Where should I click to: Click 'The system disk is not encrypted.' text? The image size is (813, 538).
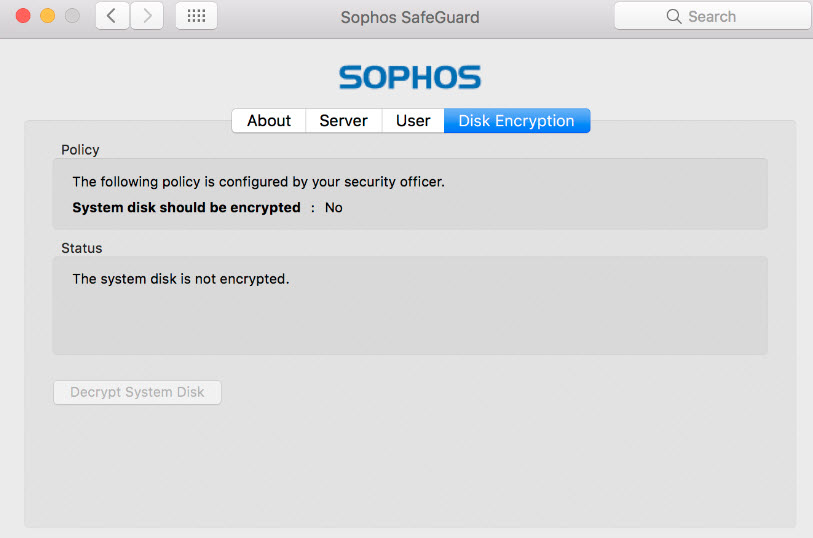coord(180,279)
